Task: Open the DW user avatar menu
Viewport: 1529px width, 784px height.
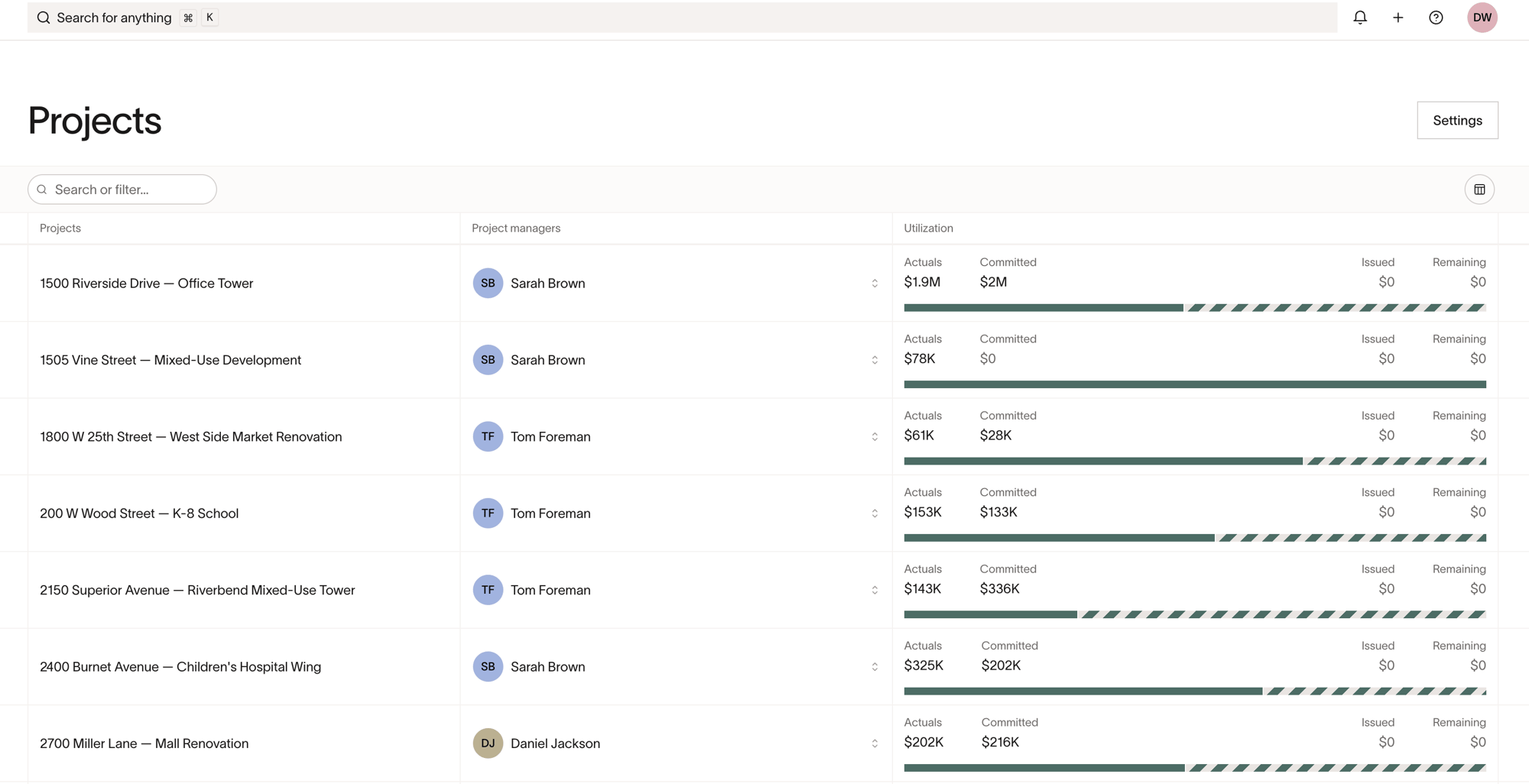Action: [1482, 18]
